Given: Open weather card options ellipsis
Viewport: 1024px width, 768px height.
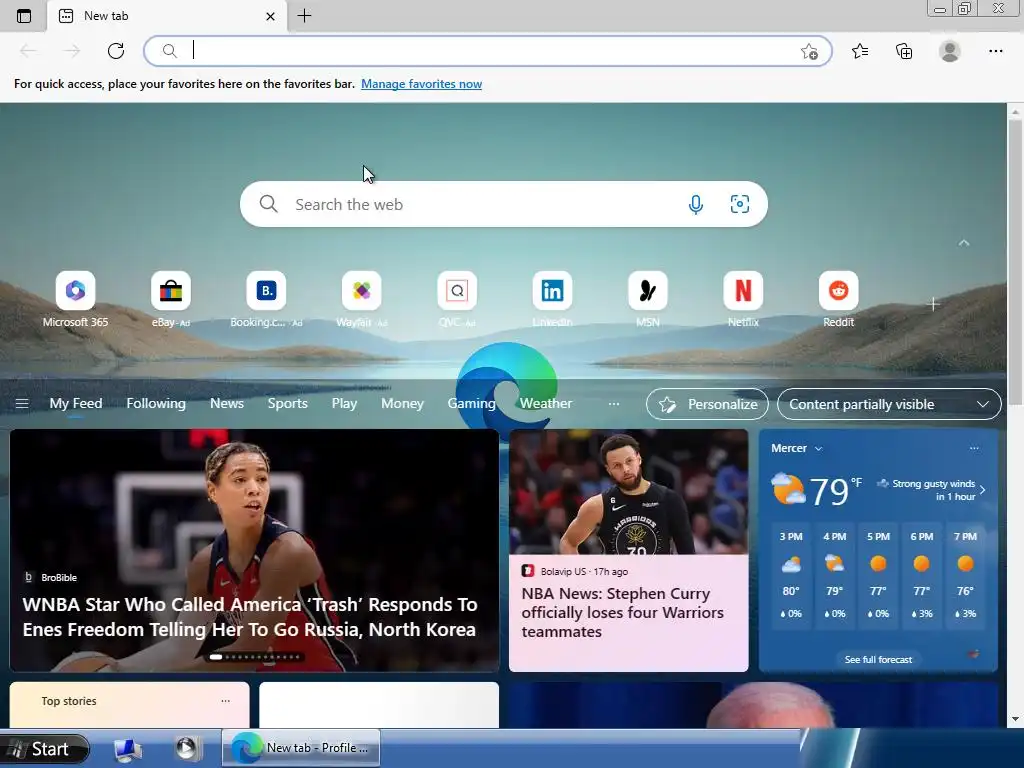Looking at the screenshot, I should [974, 448].
